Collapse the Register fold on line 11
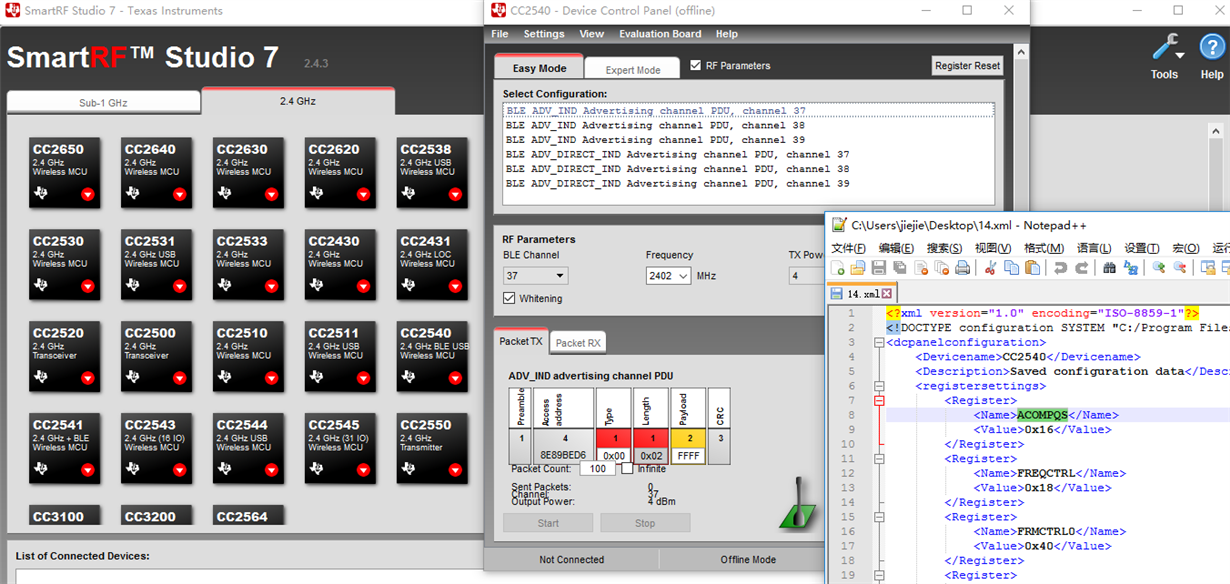 click(879, 459)
